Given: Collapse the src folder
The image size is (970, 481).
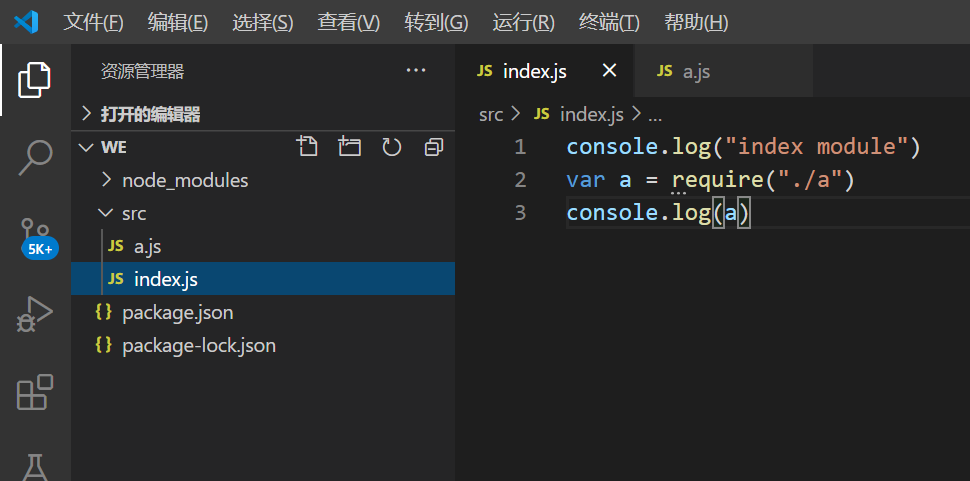Looking at the screenshot, I should tap(134, 213).
